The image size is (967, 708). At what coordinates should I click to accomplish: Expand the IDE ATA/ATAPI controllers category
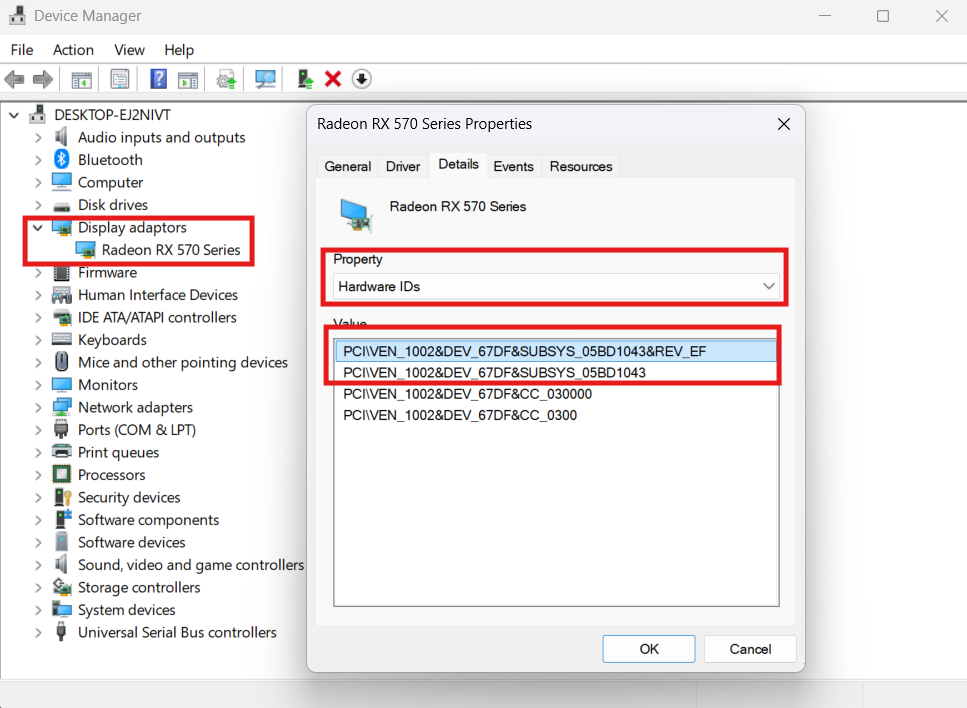tap(38, 318)
